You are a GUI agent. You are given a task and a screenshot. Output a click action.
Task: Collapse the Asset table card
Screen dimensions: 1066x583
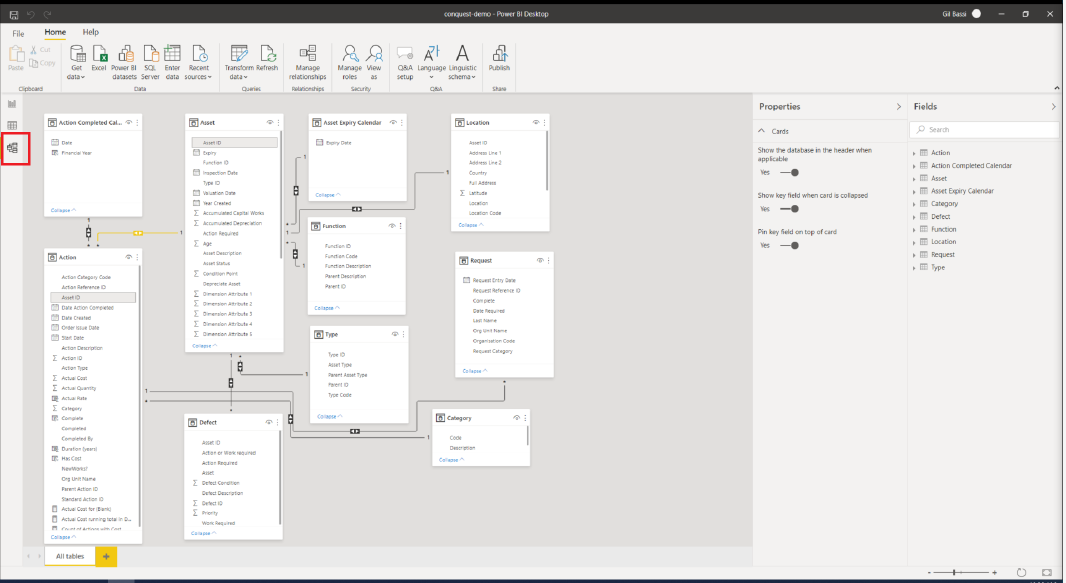click(205, 346)
